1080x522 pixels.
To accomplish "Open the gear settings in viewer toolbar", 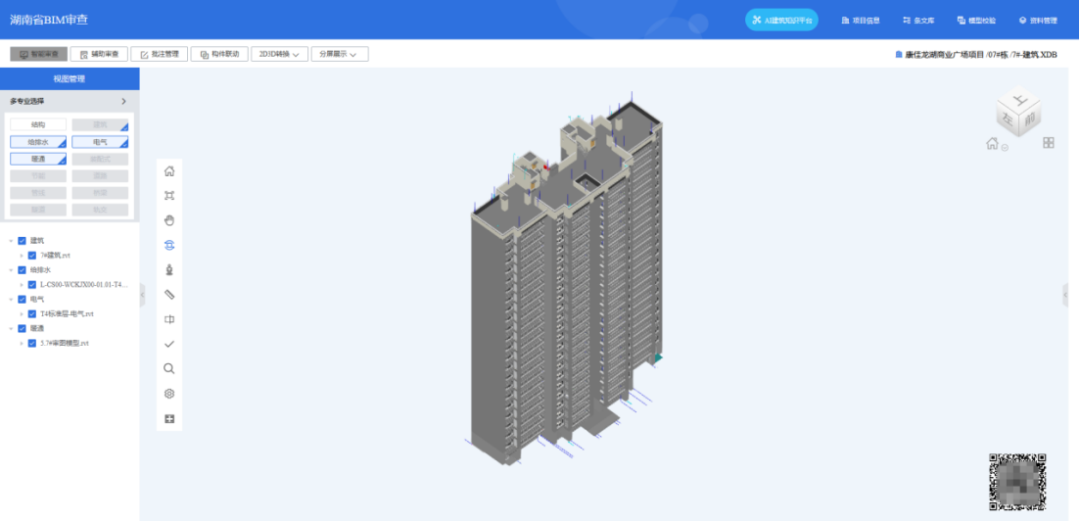I will (169, 394).
